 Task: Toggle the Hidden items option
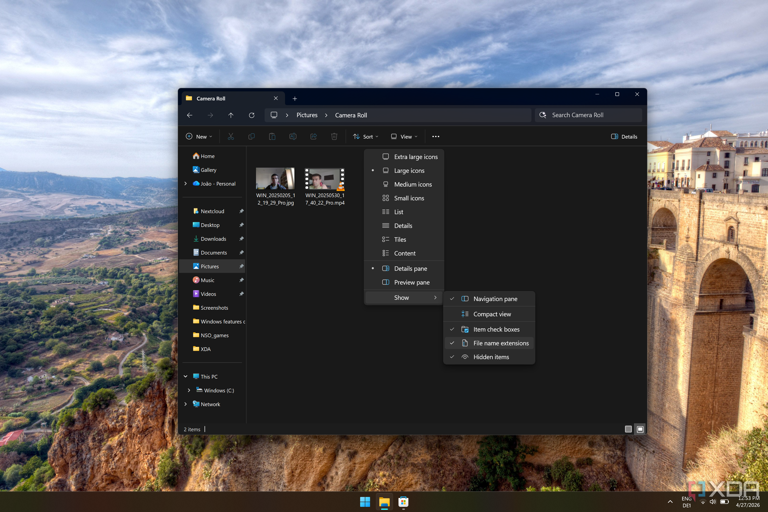click(x=490, y=357)
